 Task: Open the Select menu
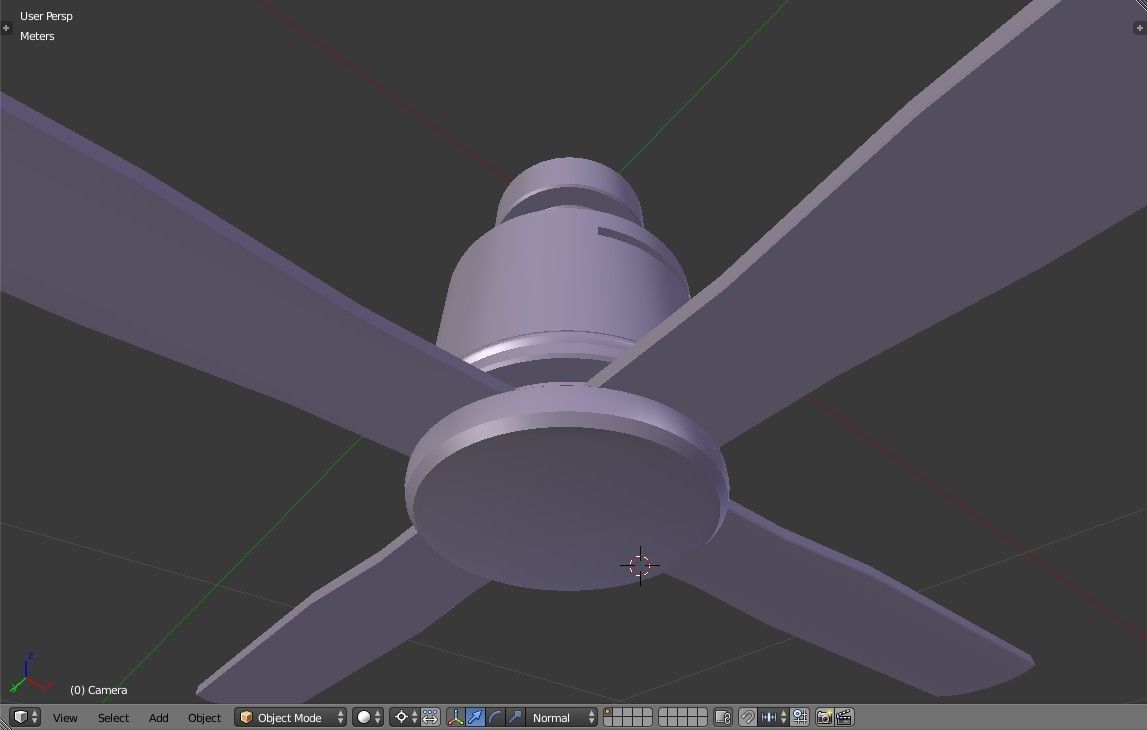[x=113, y=718]
